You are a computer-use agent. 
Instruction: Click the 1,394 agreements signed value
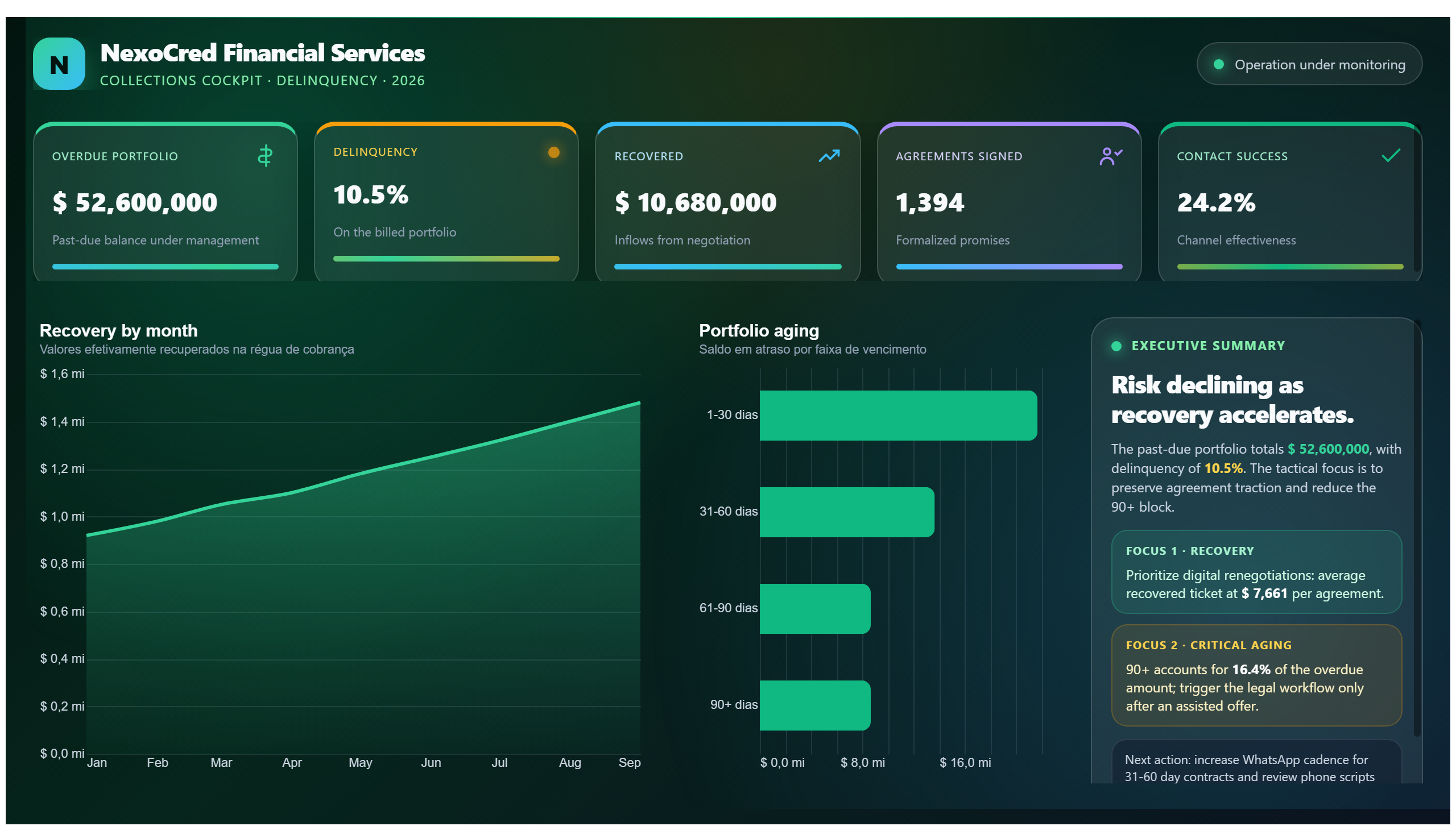point(929,202)
